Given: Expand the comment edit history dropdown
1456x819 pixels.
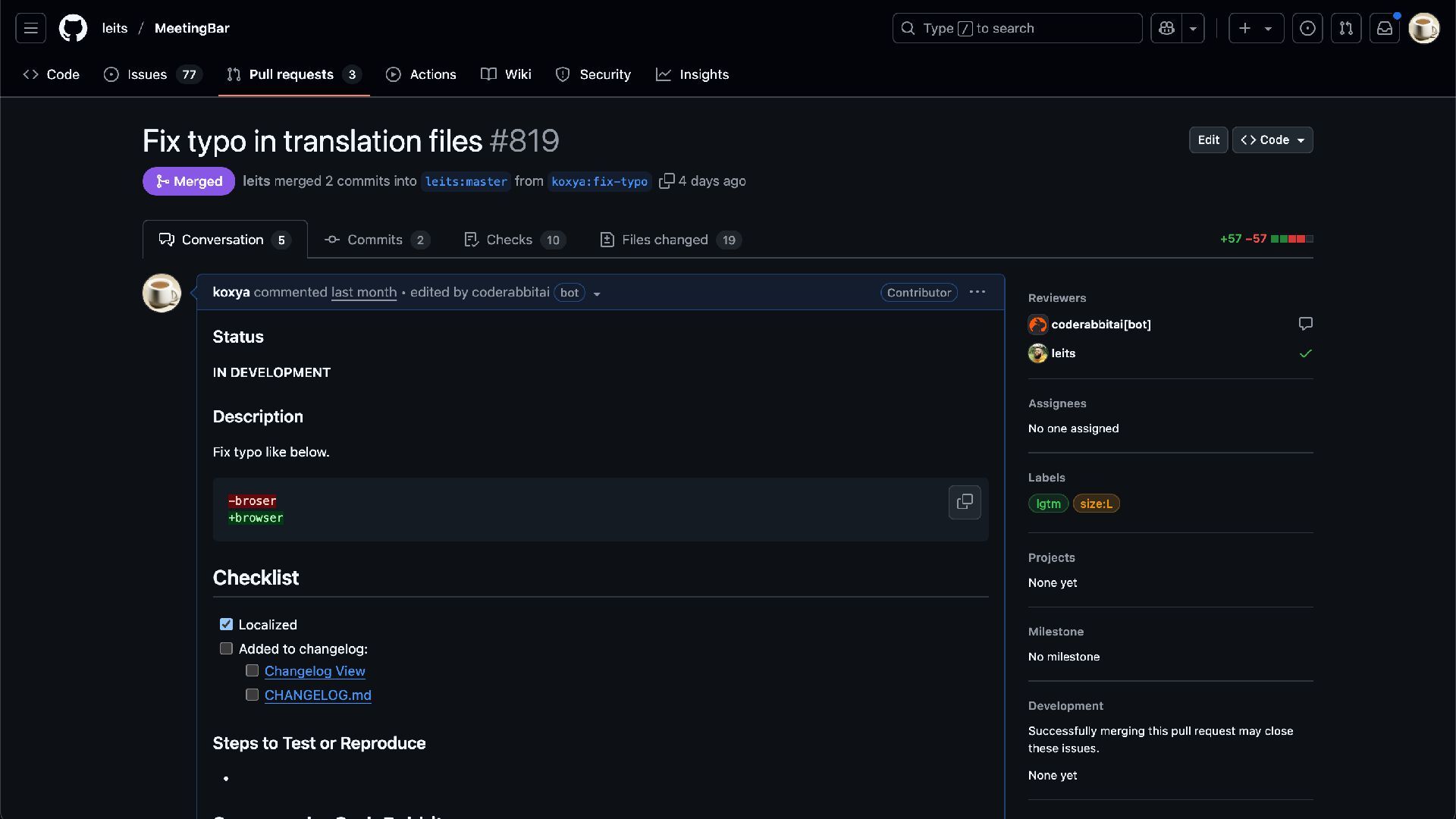Looking at the screenshot, I should click(x=597, y=293).
